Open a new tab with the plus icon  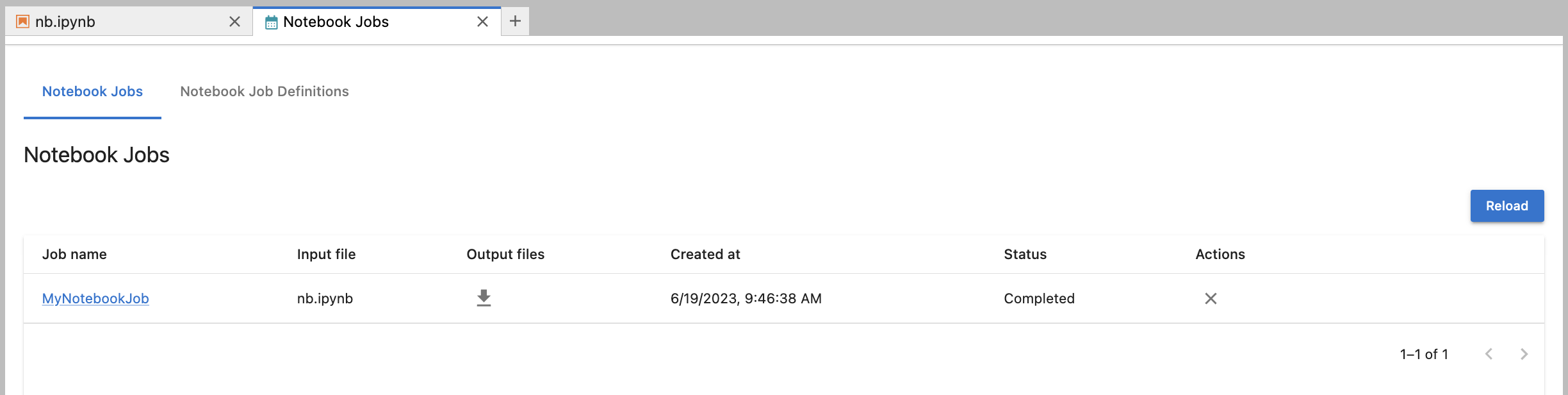pyautogui.click(x=515, y=21)
